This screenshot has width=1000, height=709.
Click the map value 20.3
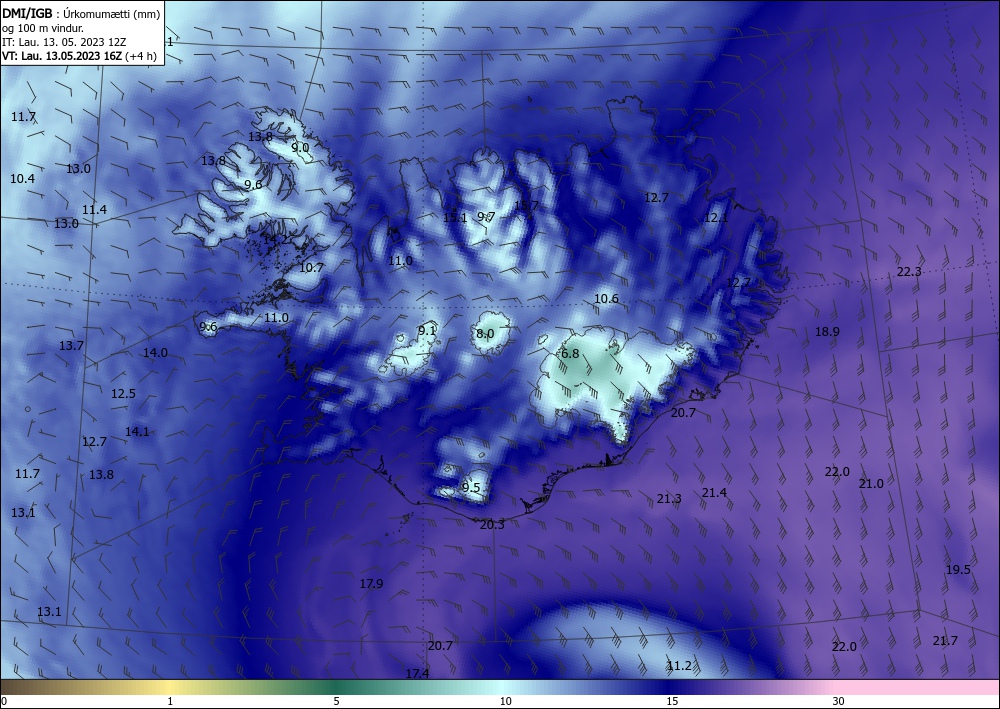(x=492, y=525)
